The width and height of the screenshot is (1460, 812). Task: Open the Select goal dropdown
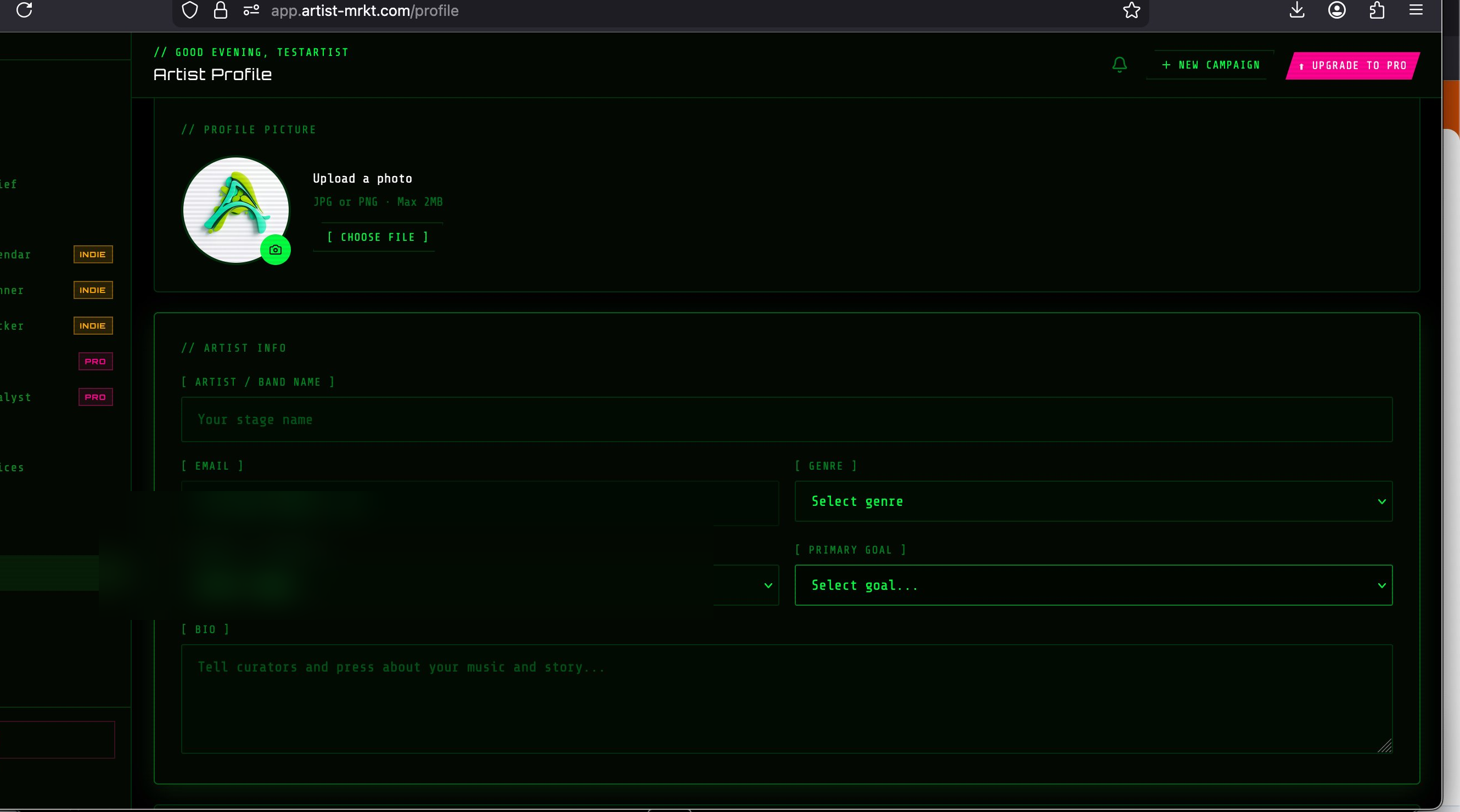pyautogui.click(x=1093, y=585)
